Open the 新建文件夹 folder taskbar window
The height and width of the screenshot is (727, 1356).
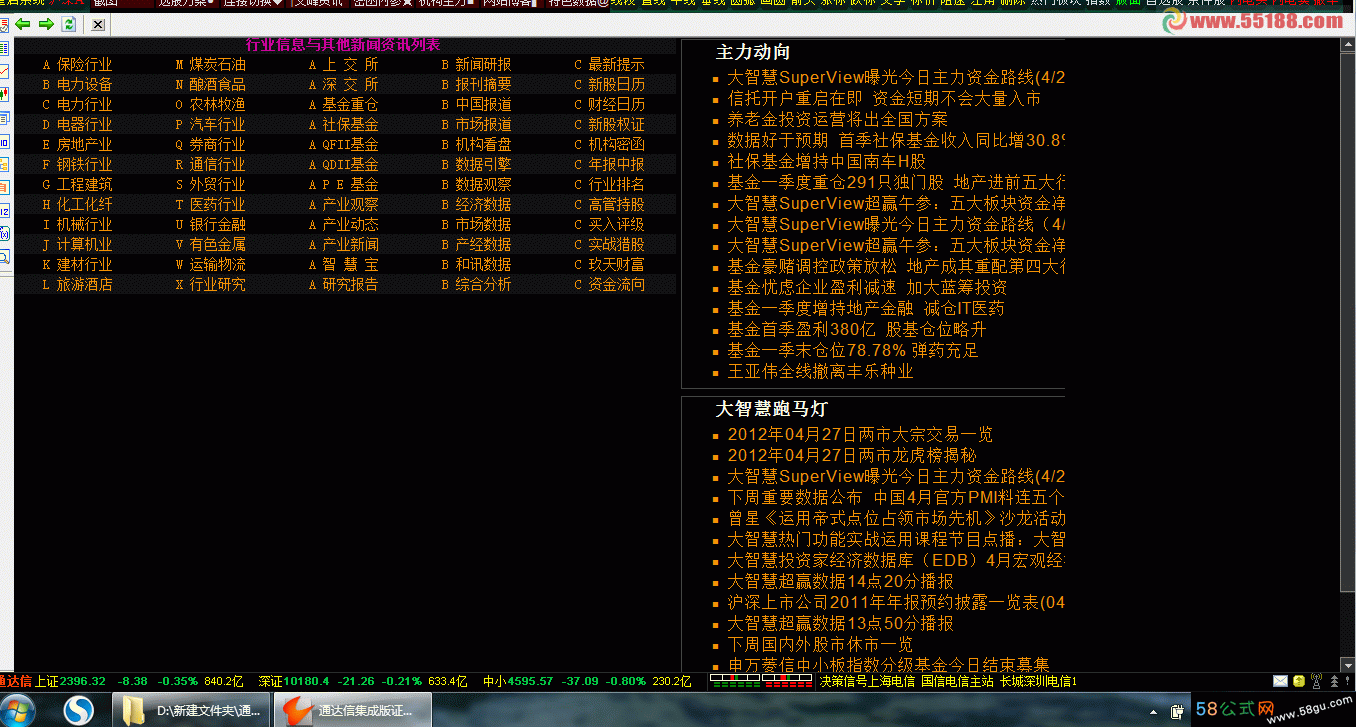(190, 711)
